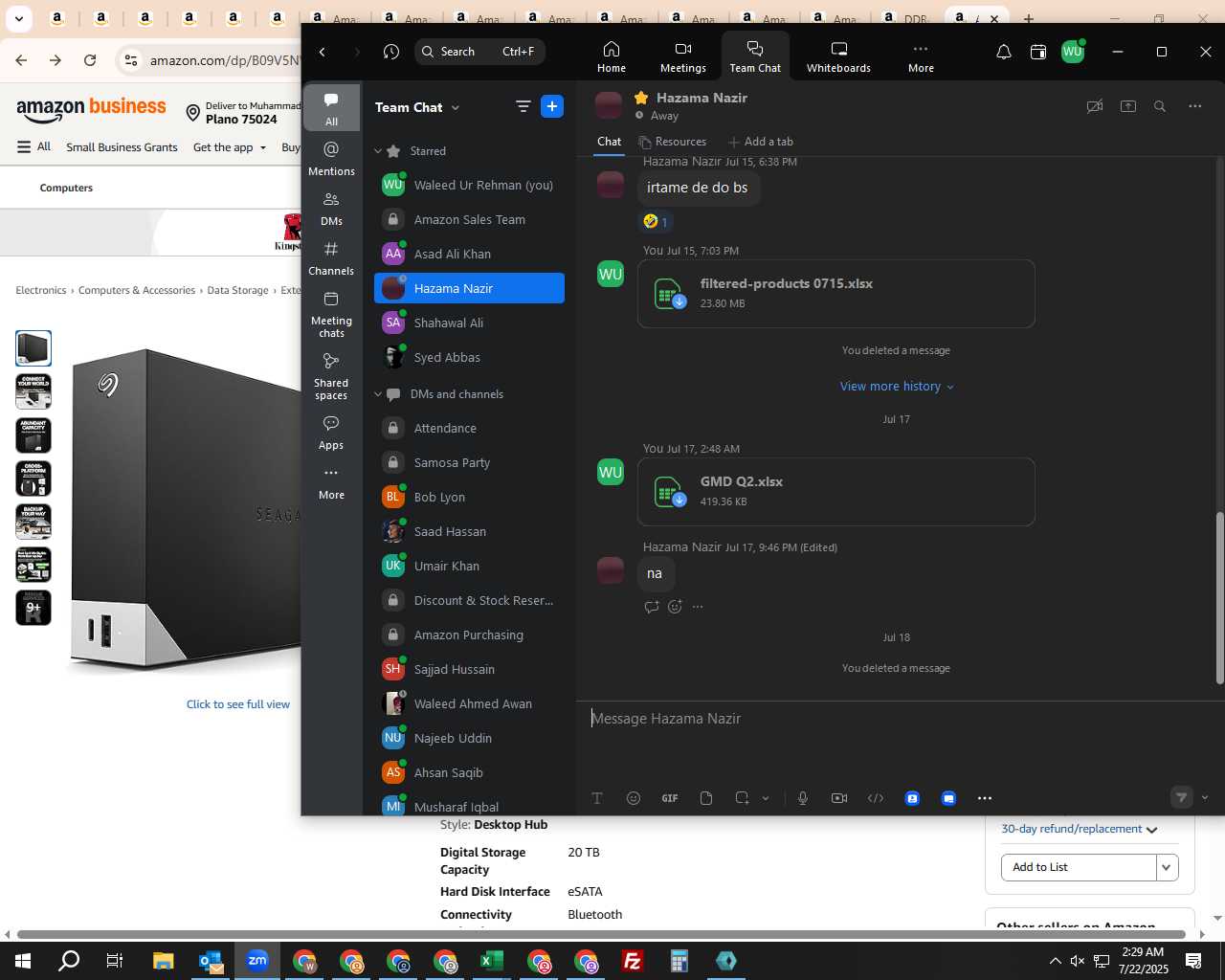Collapse the Starred section

click(378, 151)
